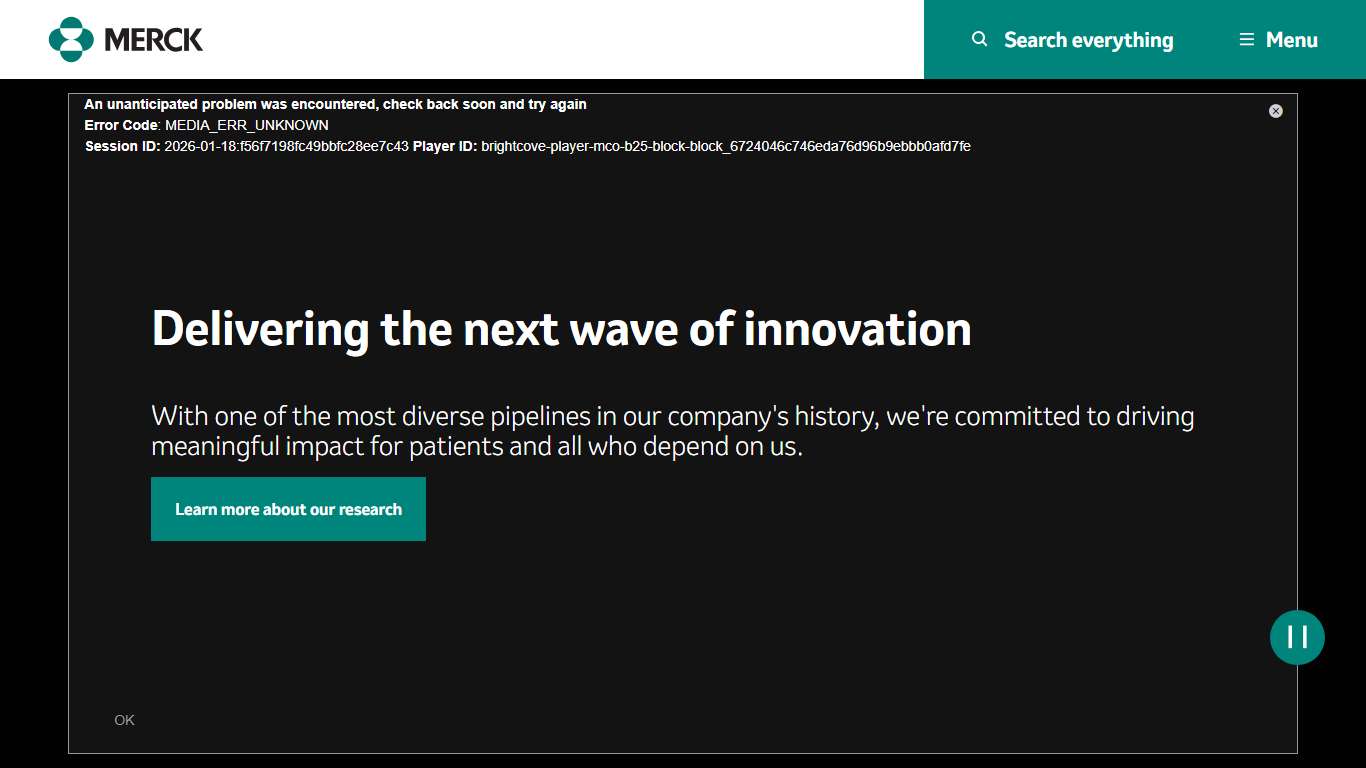Click the Error Code label

pos(120,125)
